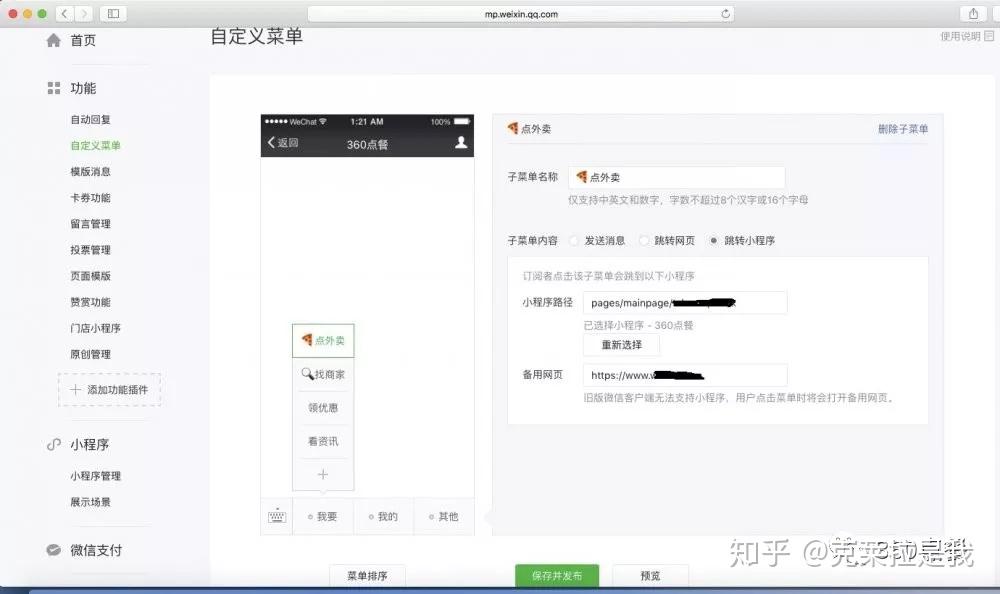Click the 首页 sidebar heading
The height and width of the screenshot is (594, 1000).
(83, 40)
